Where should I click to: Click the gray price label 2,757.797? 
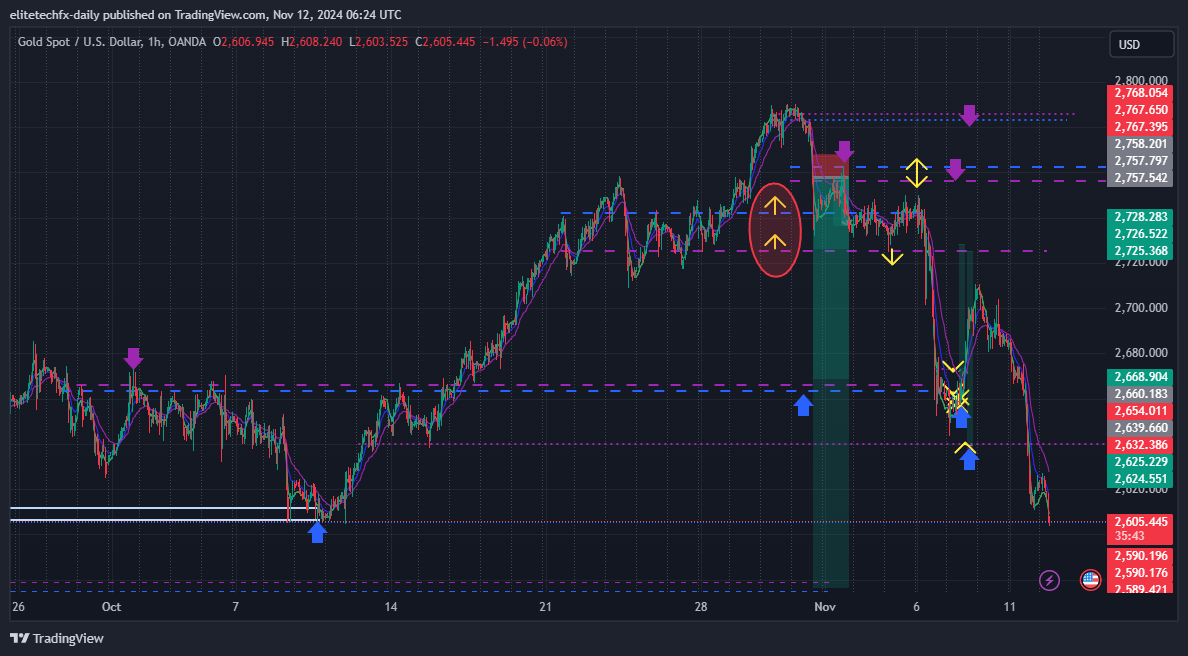1140,161
